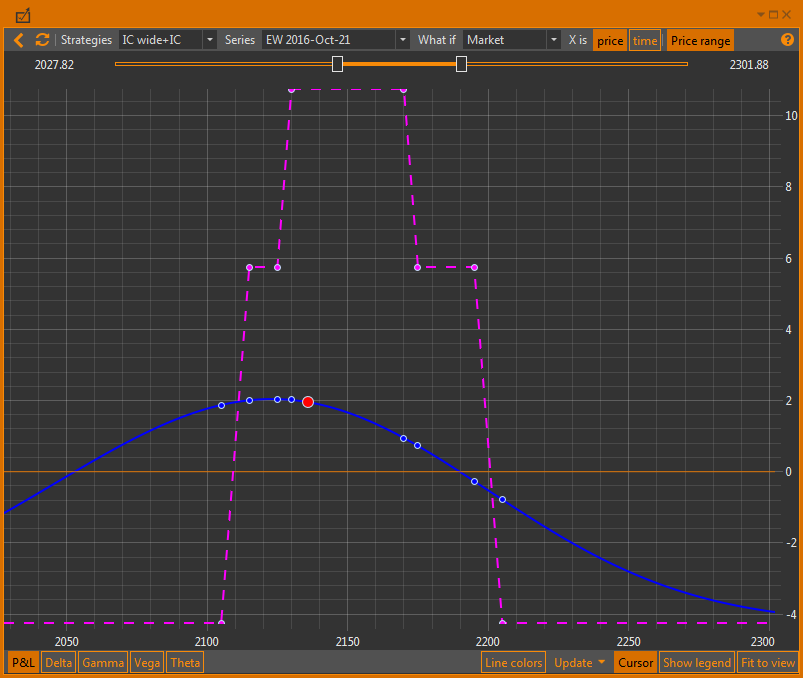
Task: Open the Strategies dropdown arrow
Action: 209,40
